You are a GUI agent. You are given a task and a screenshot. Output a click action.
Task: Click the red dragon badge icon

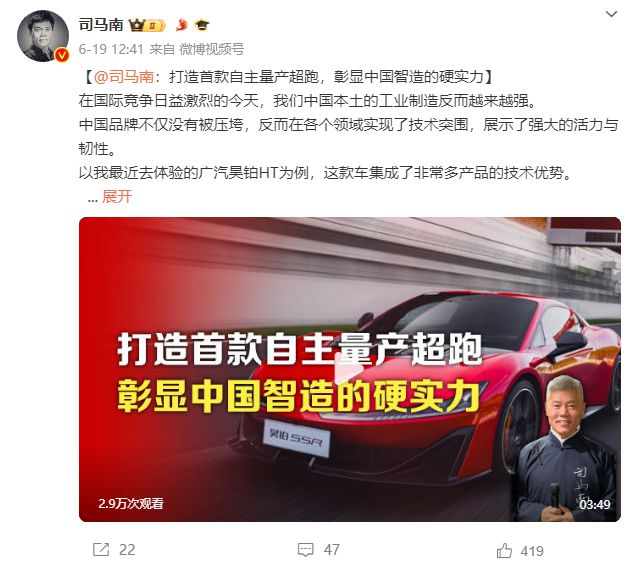182,25
